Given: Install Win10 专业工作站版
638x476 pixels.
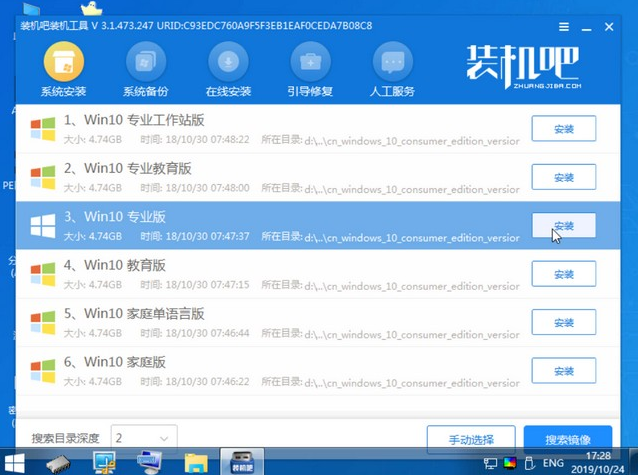Looking at the screenshot, I should 564,129.
